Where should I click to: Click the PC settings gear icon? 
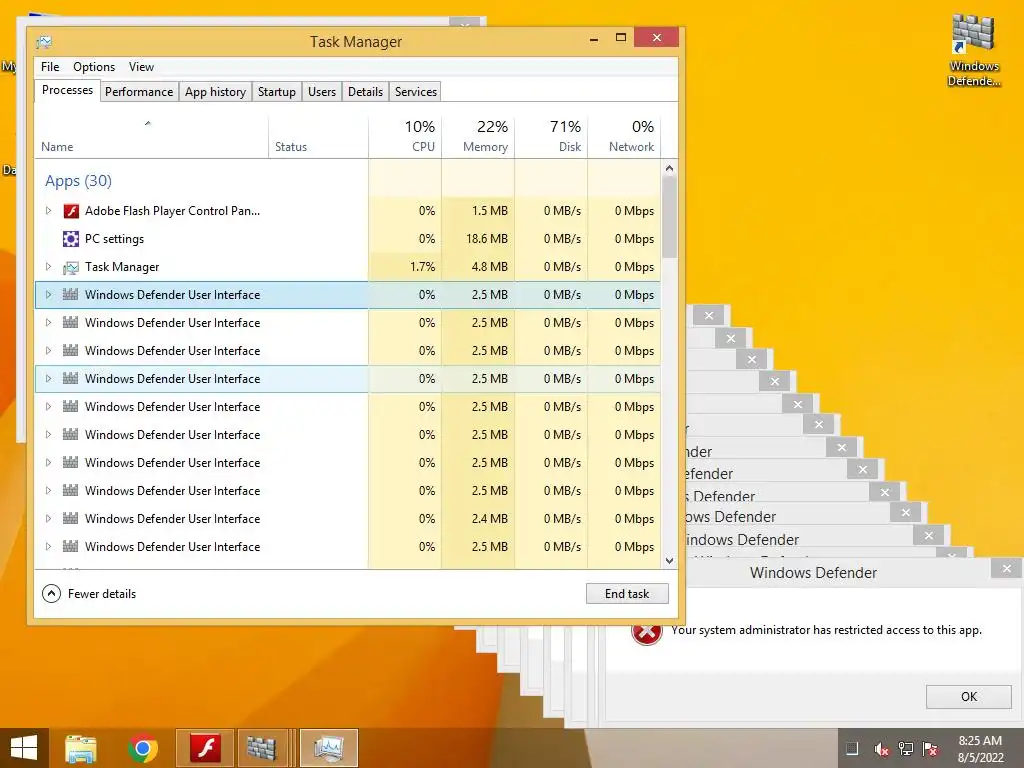point(71,239)
